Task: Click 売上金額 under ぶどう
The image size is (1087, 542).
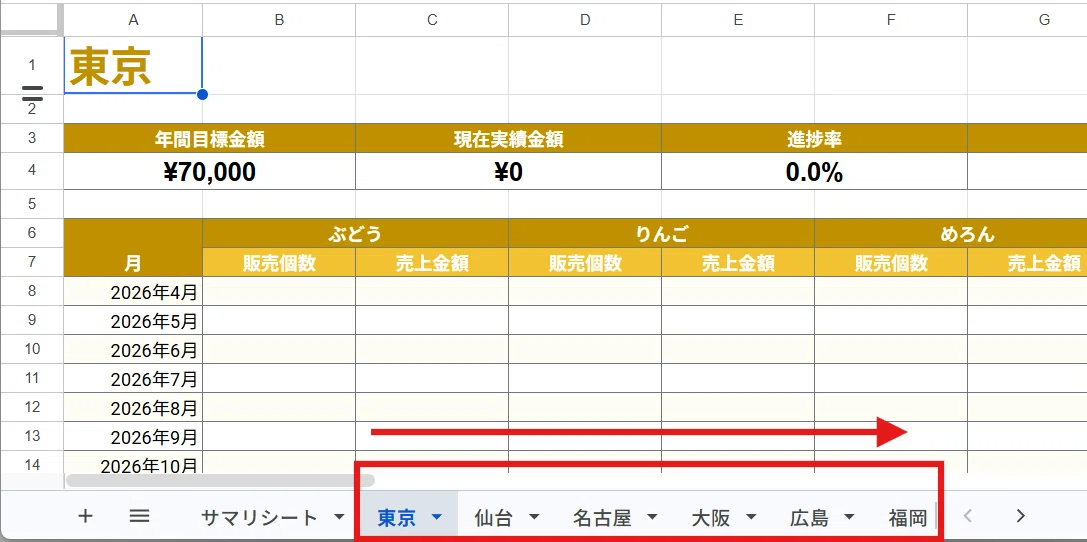Action: coord(432,262)
